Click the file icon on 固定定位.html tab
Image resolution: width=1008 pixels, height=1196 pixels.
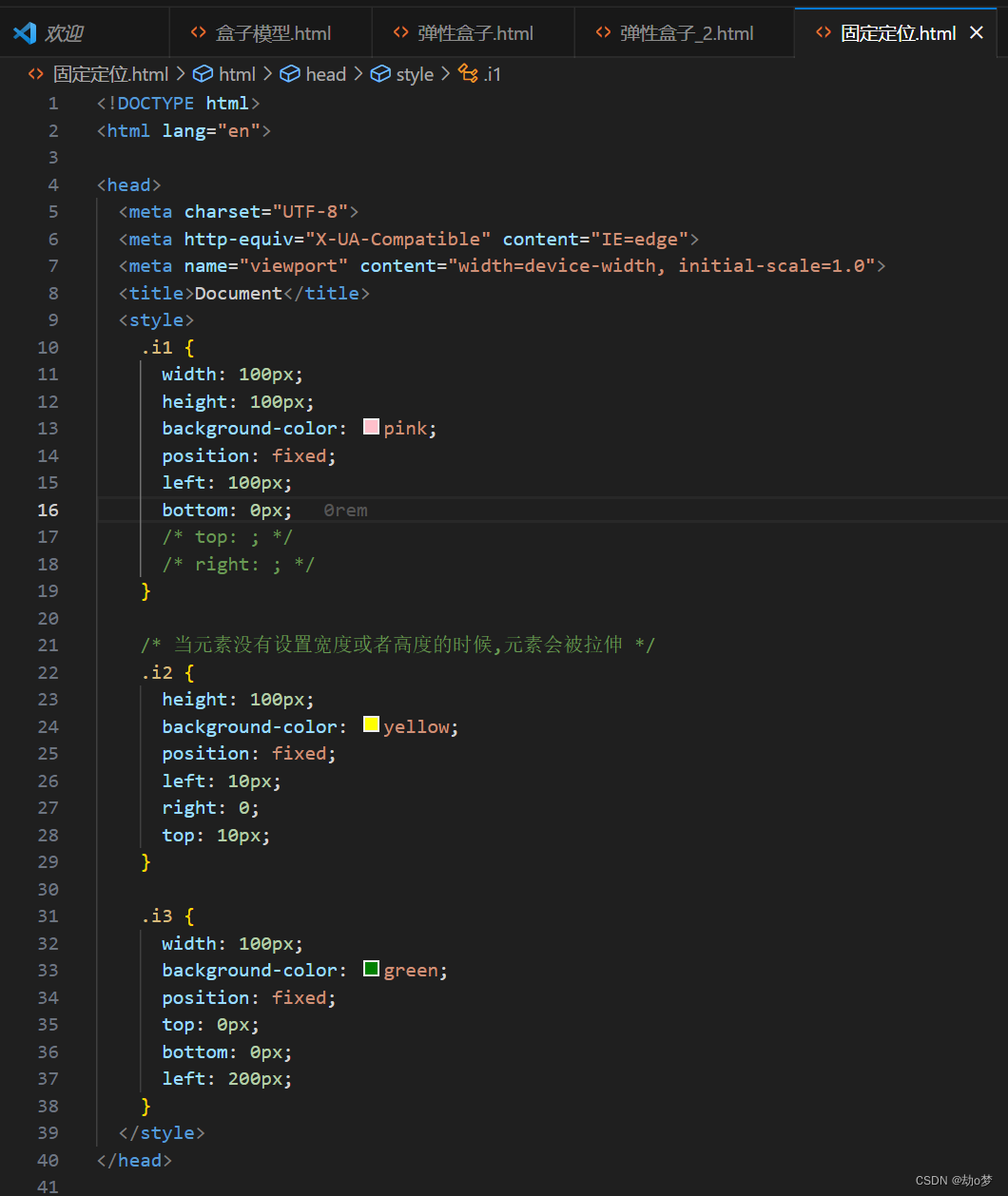point(823,31)
